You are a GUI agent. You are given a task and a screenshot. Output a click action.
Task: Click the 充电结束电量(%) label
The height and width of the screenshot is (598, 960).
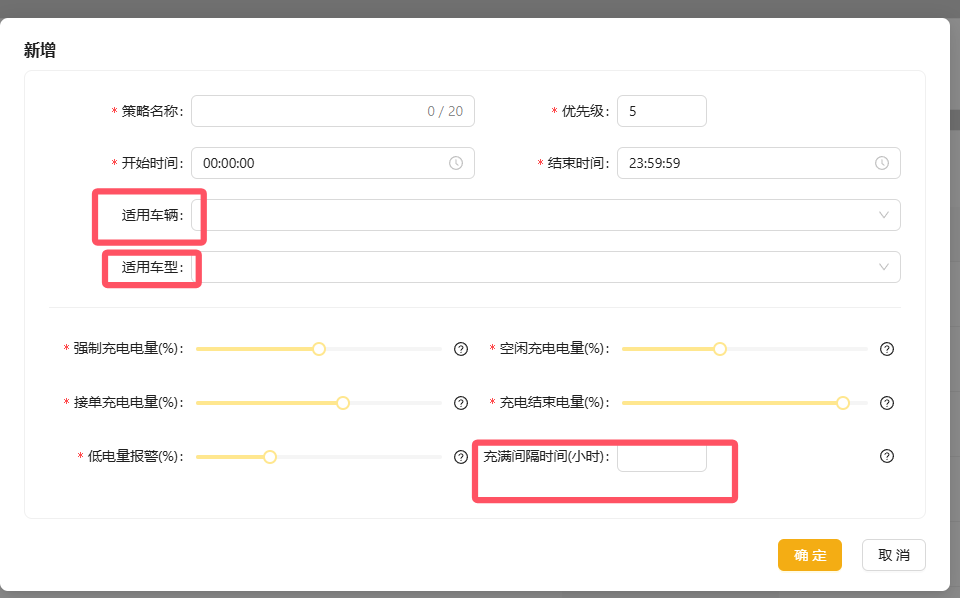553,402
